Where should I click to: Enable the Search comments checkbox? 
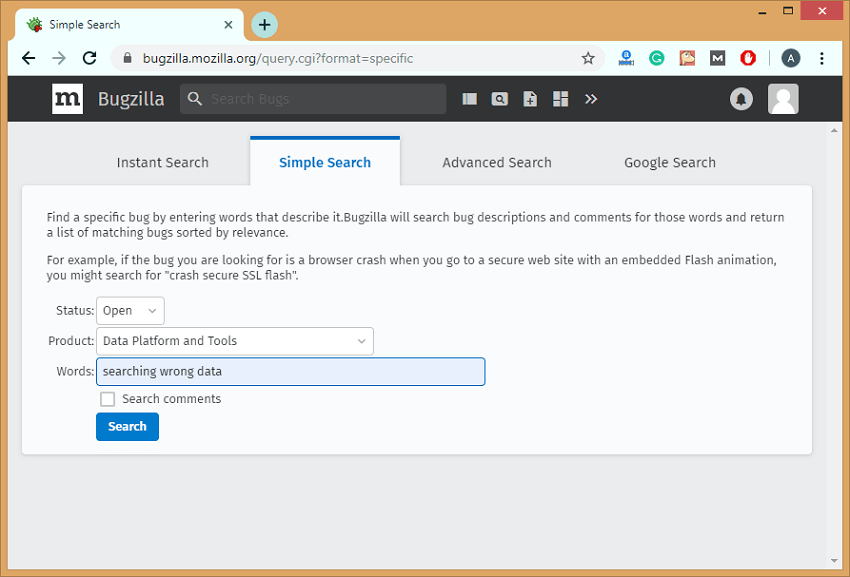coord(107,399)
